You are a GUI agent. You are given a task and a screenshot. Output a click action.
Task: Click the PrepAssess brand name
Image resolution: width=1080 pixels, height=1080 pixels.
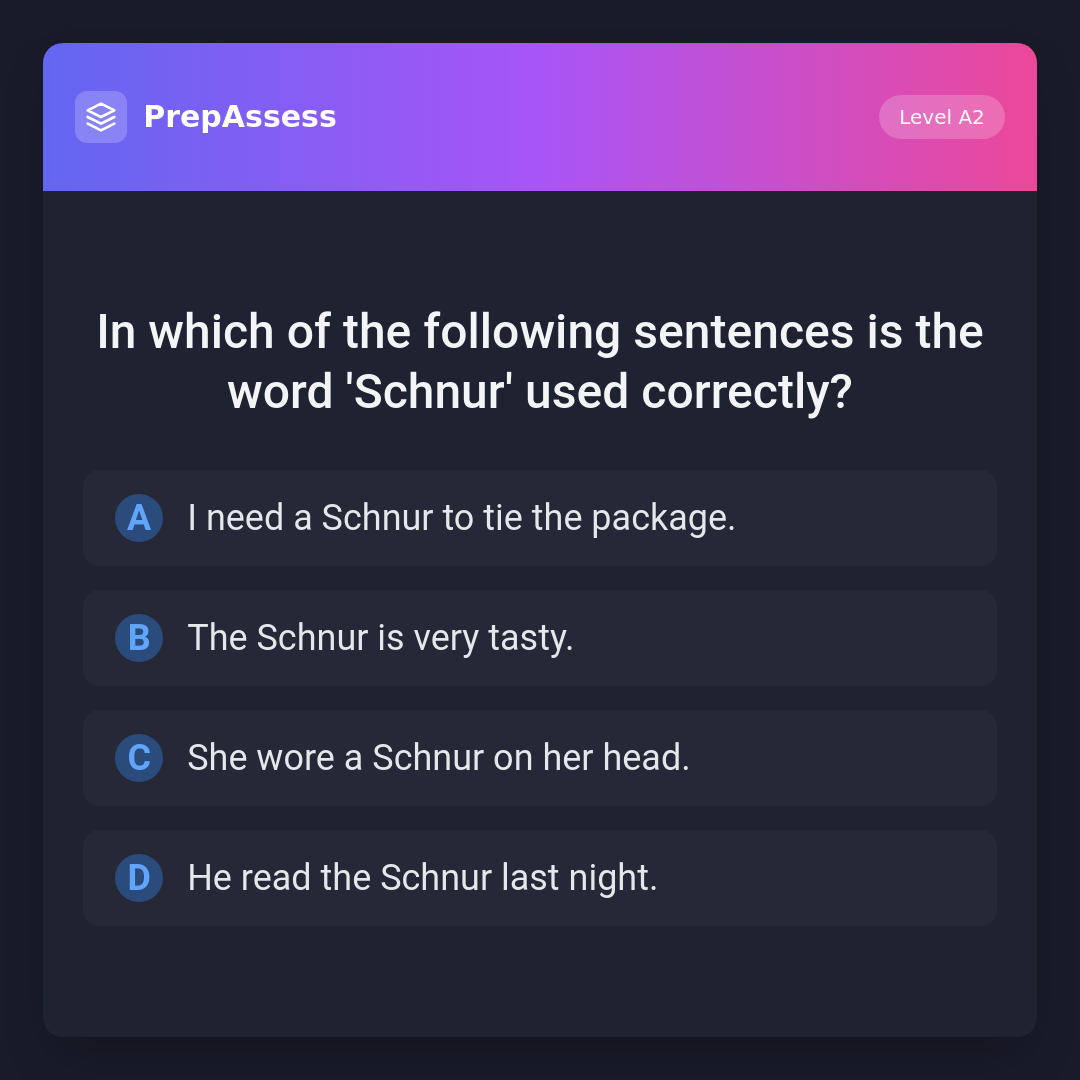click(x=240, y=117)
